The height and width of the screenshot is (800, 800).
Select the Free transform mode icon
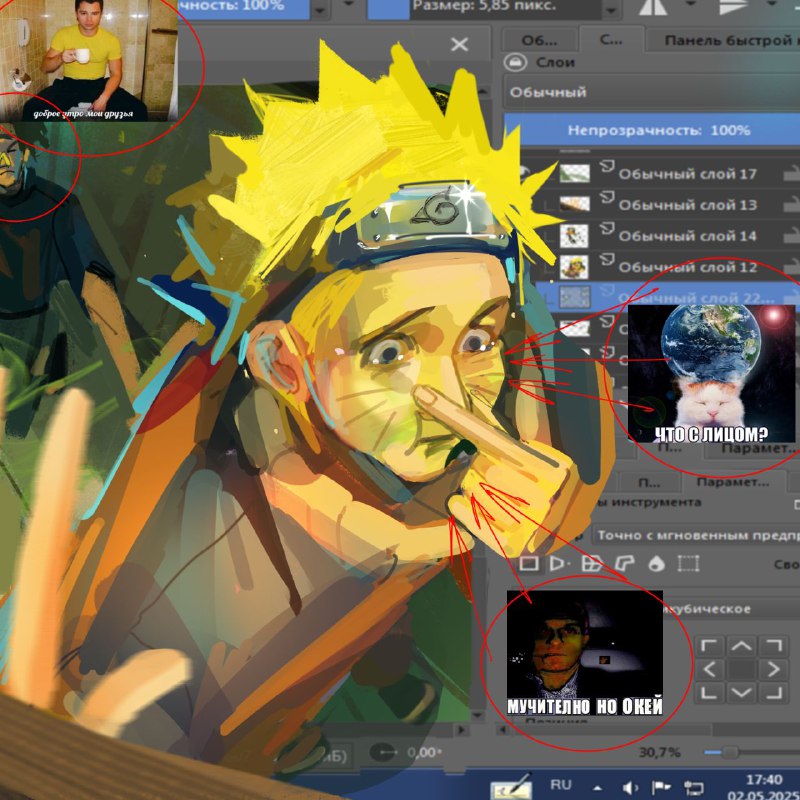(529, 563)
